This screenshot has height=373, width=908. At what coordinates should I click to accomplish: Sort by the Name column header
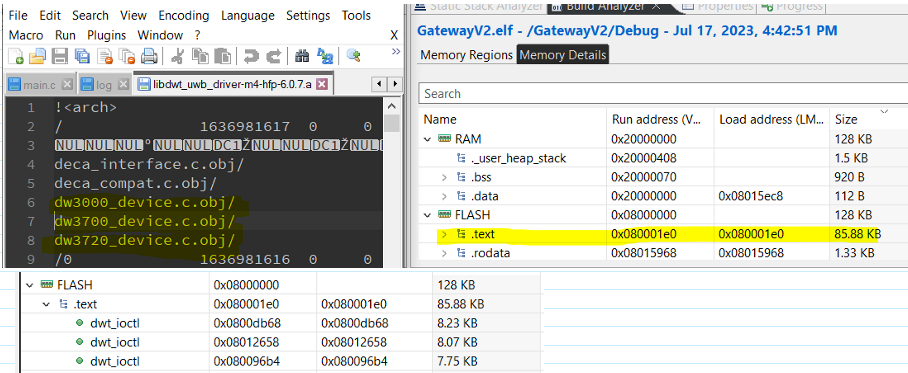[512, 119]
